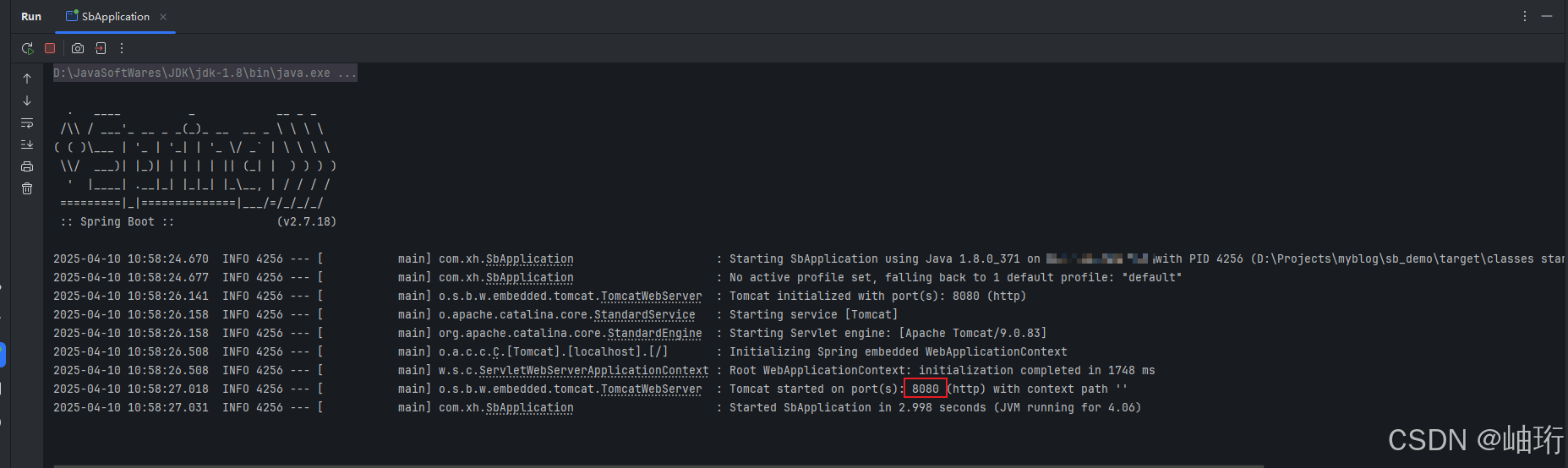This screenshot has height=468, width=1568.
Task: Rerun SbApplication with the rerun icon
Action: point(27,48)
